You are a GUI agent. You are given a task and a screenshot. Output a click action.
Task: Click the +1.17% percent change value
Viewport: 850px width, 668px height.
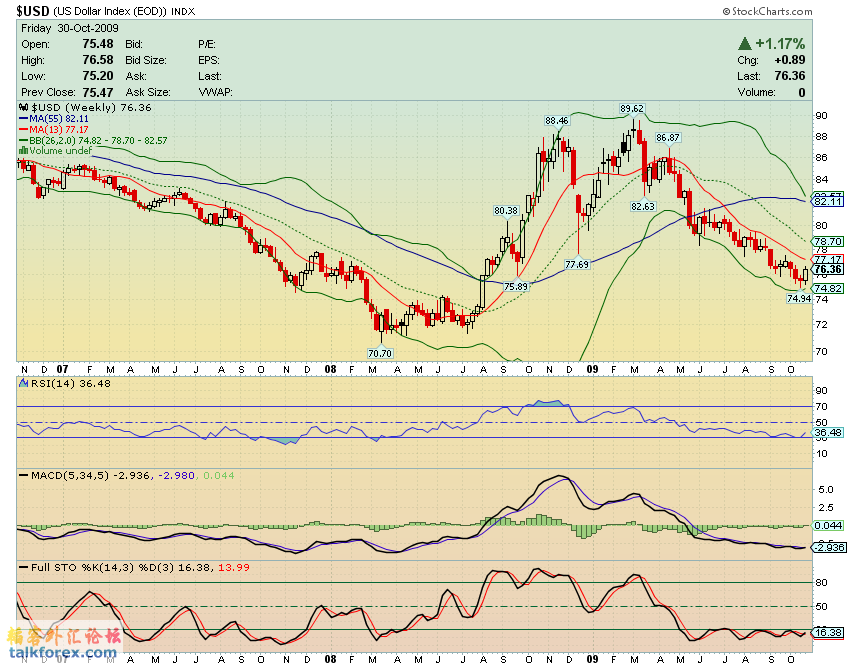tap(781, 43)
